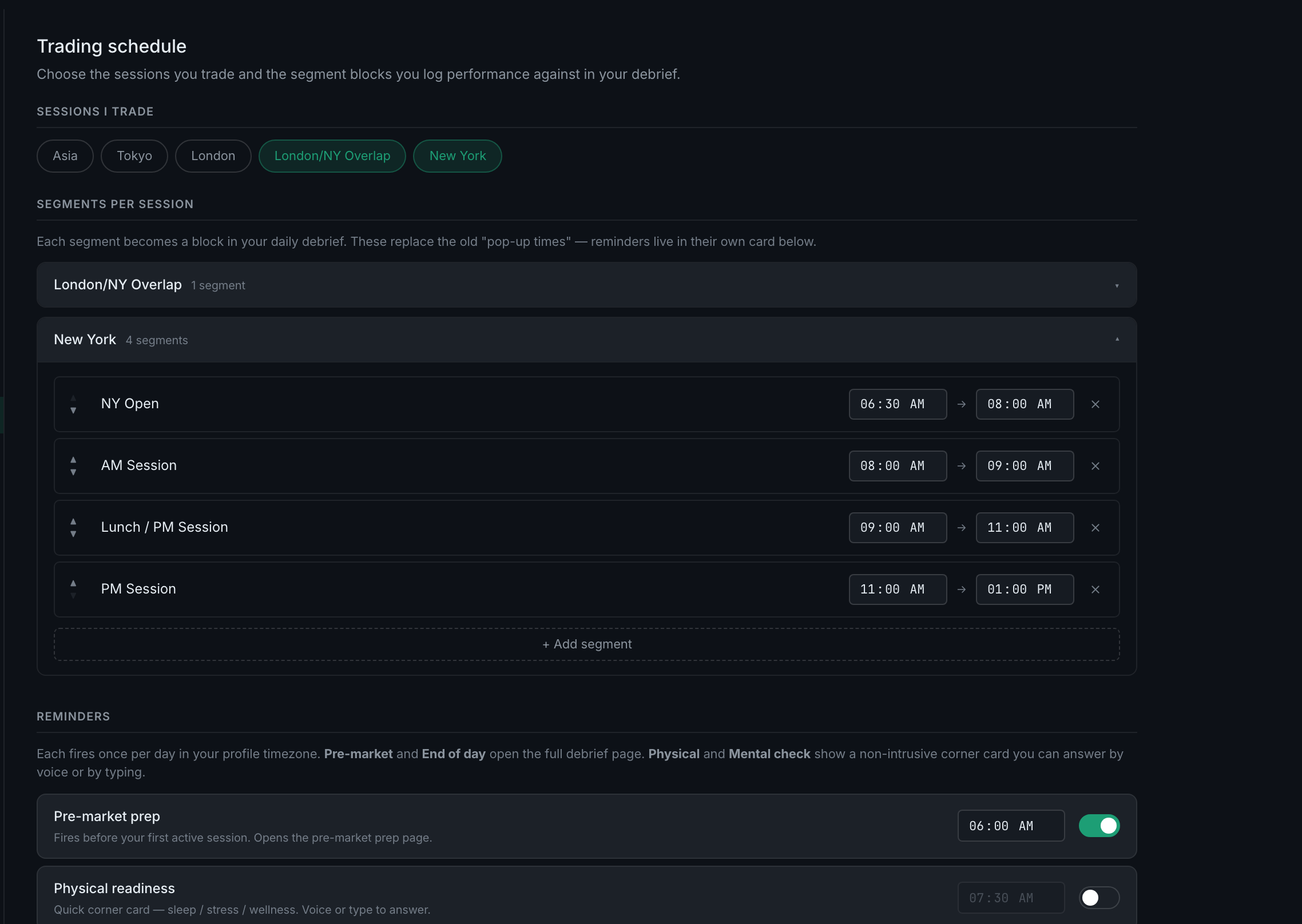Image resolution: width=1302 pixels, height=924 pixels.
Task: Select the "Trading schedule" heading
Action: pyautogui.click(x=112, y=46)
